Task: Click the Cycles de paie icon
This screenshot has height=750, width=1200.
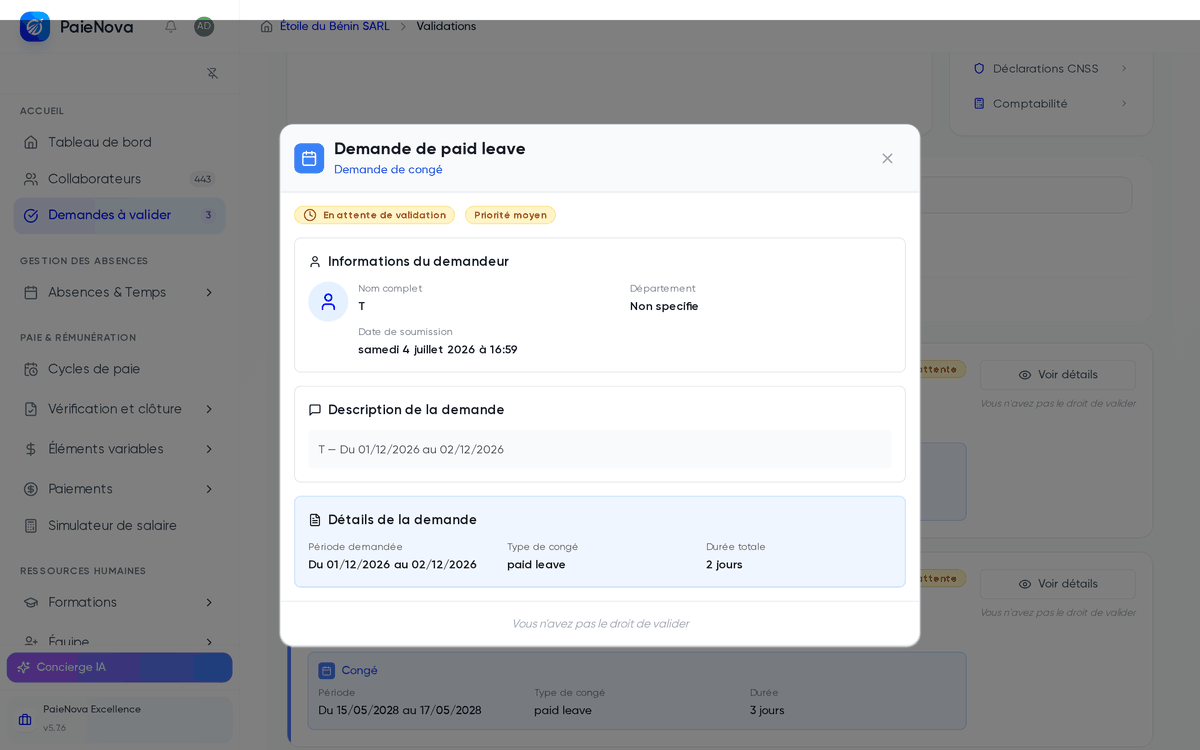Action: [x=31, y=369]
